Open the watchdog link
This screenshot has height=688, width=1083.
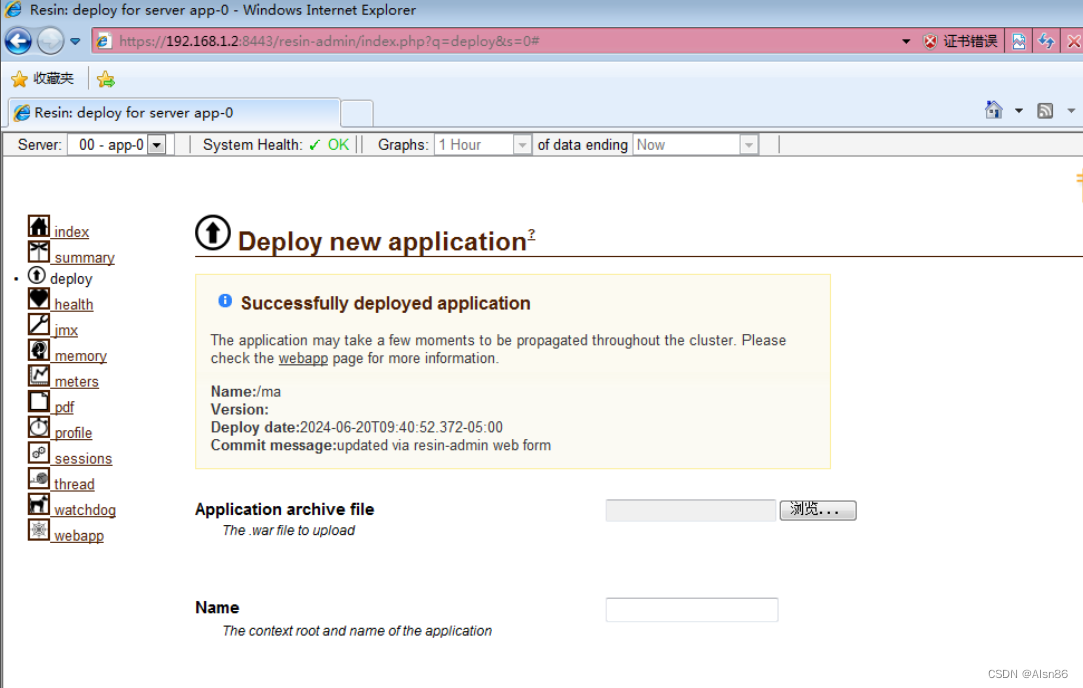[x=84, y=510]
